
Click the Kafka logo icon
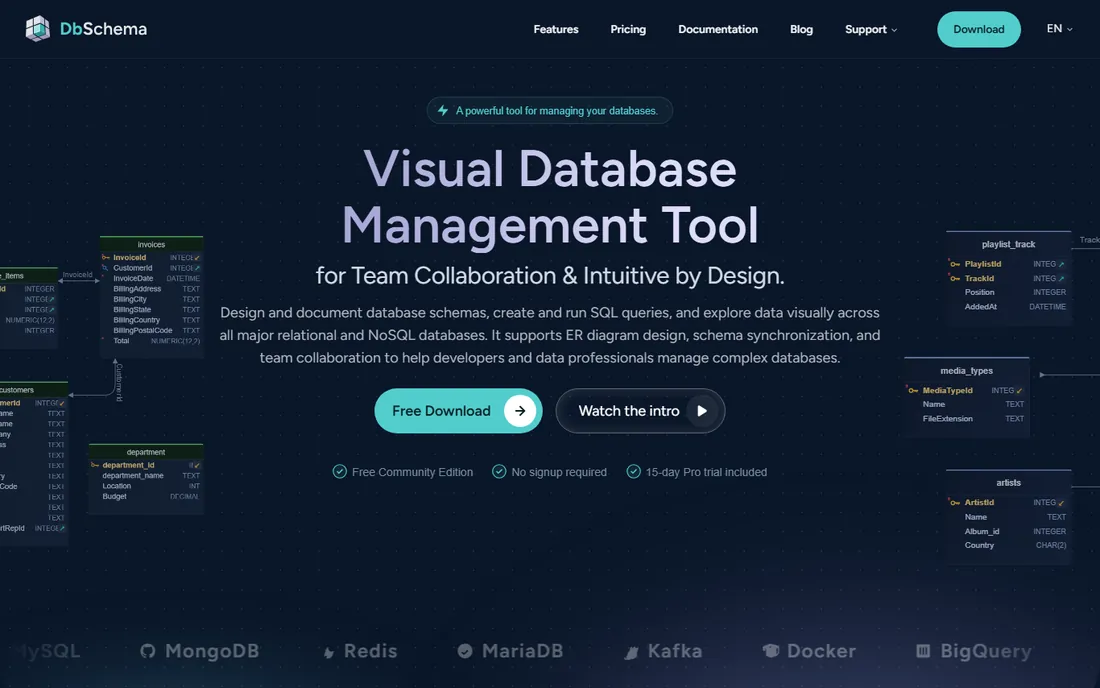click(x=631, y=652)
